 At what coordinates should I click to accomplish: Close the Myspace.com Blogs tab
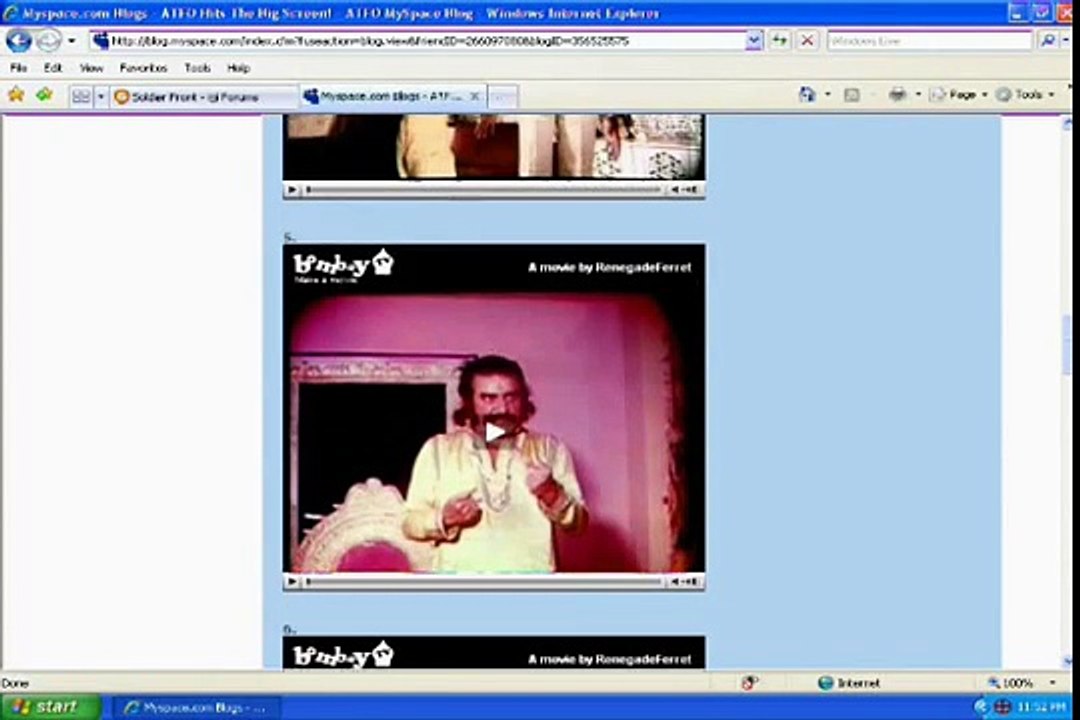pos(474,96)
